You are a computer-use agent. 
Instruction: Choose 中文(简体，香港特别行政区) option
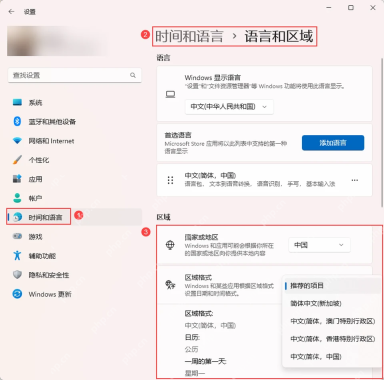pos(332,339)
